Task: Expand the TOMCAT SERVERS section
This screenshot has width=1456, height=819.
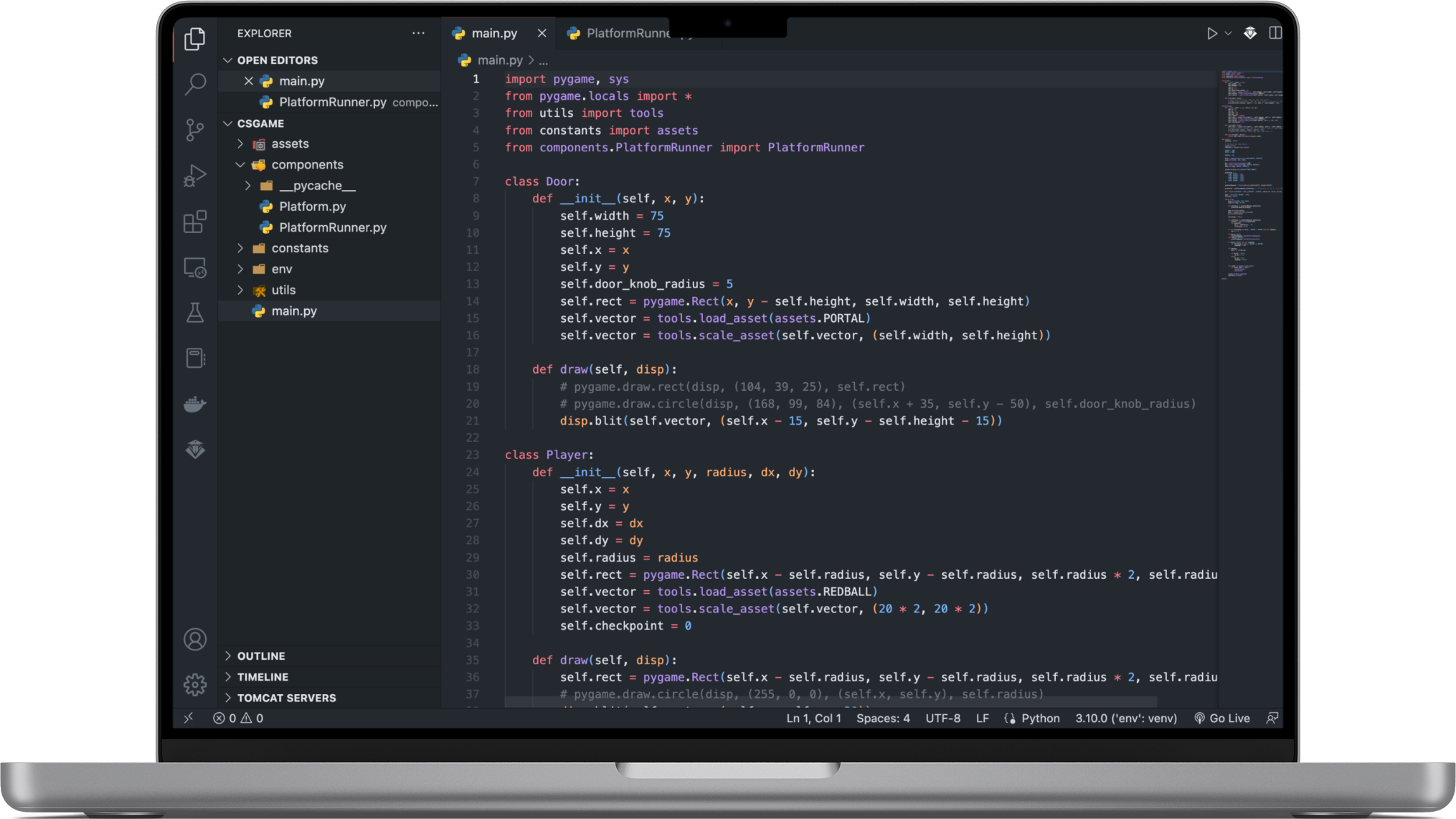Action: pyautogui.click(x=285, y=698)
